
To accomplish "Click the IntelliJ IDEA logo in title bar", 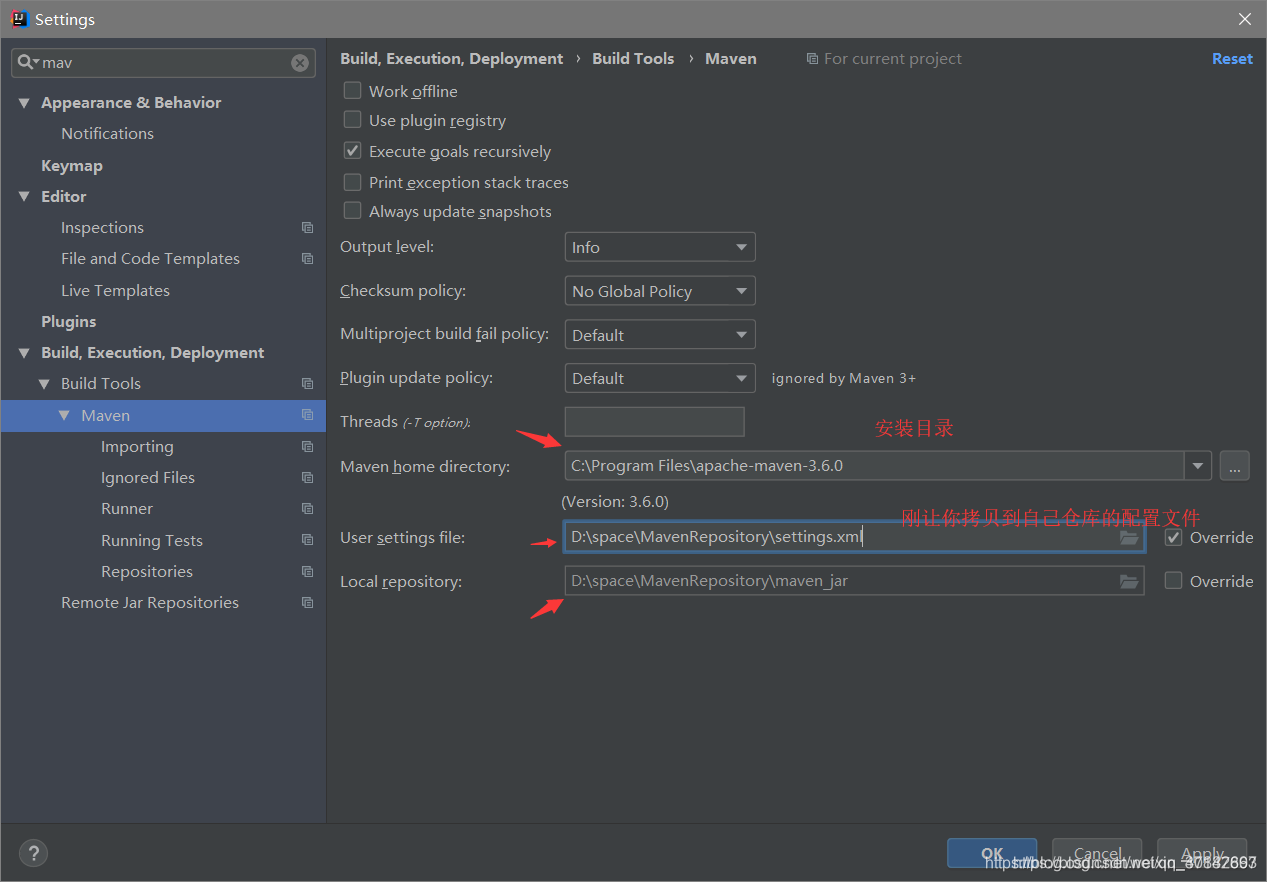I will point(19,19).
